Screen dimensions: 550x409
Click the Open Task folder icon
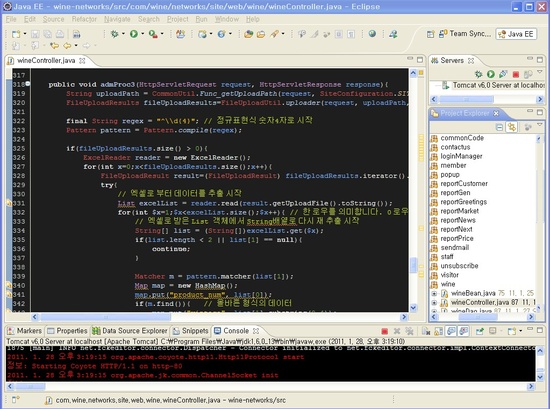pyautogui.click(x=261, y=34)
